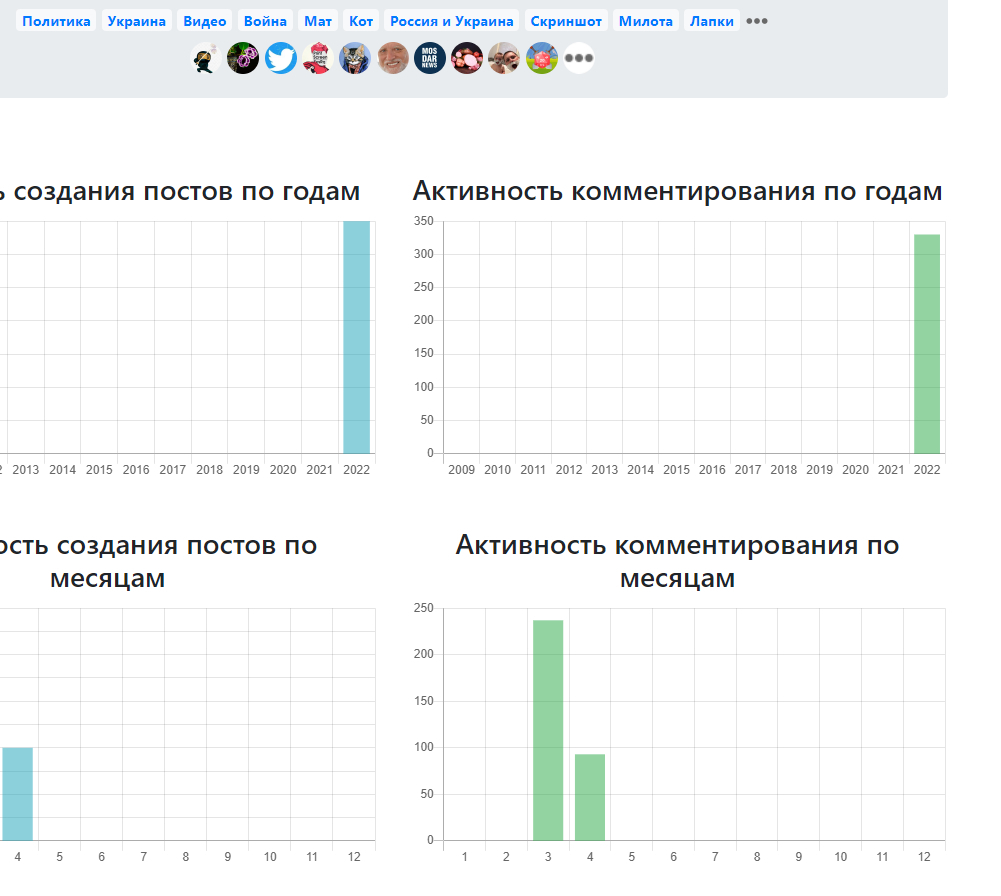Click axis label 2015 in yearly comments chart
Viewport: 1001px width, 896px height.
tap(677, 470)
